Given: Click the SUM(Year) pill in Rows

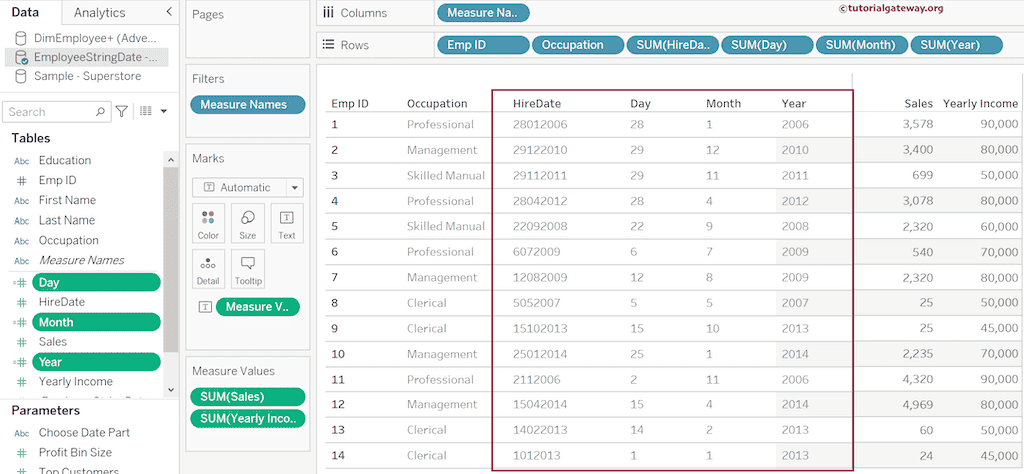Looking at the screenshot, I should pos(955,45).
